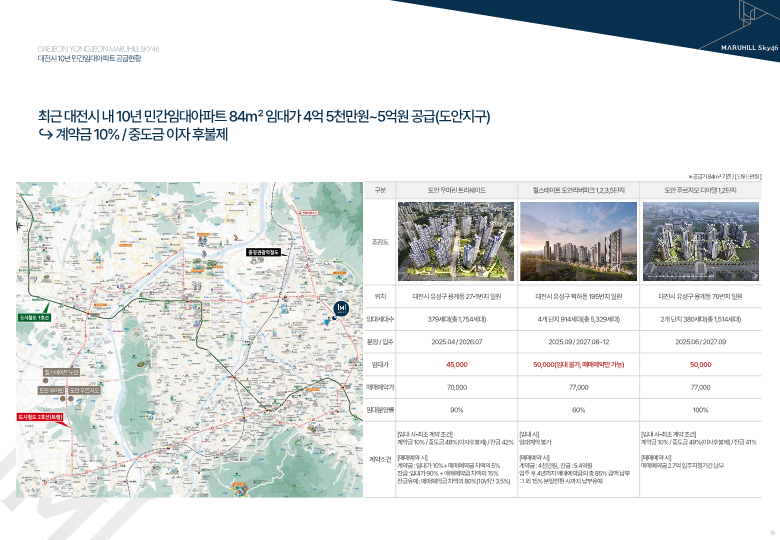Click '77,000' in the 푸르지오 column
This screenshot has height=540, width=780.
click(700, 387)
